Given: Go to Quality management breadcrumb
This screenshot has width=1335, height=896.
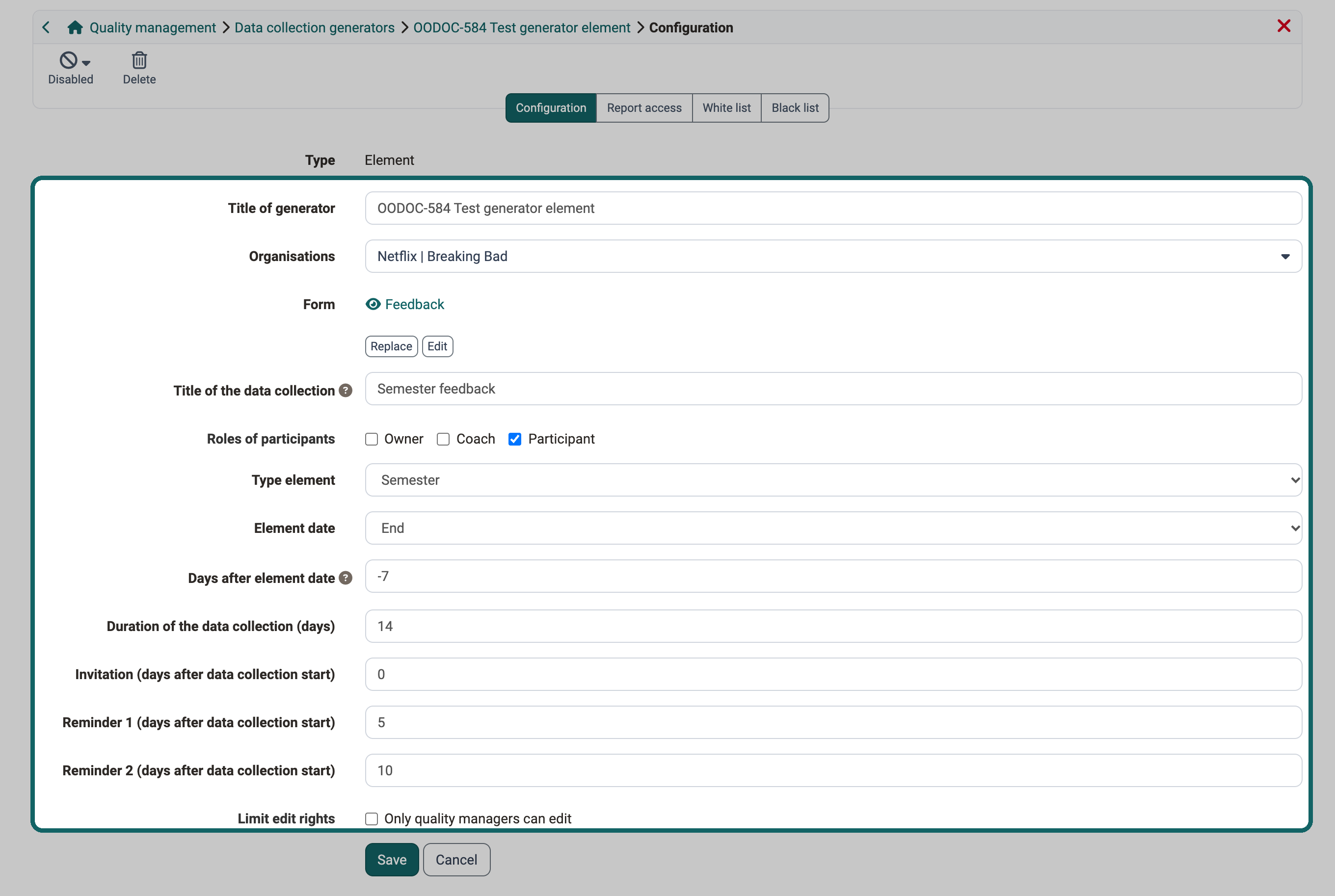Looking at the screenshot, I should click(153, 27).
